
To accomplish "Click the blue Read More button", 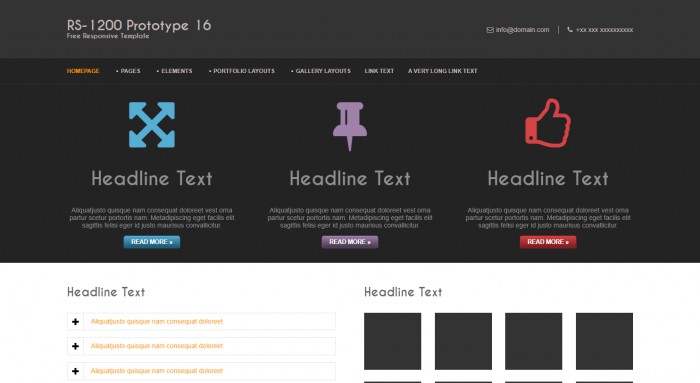I will coord(152,242).
